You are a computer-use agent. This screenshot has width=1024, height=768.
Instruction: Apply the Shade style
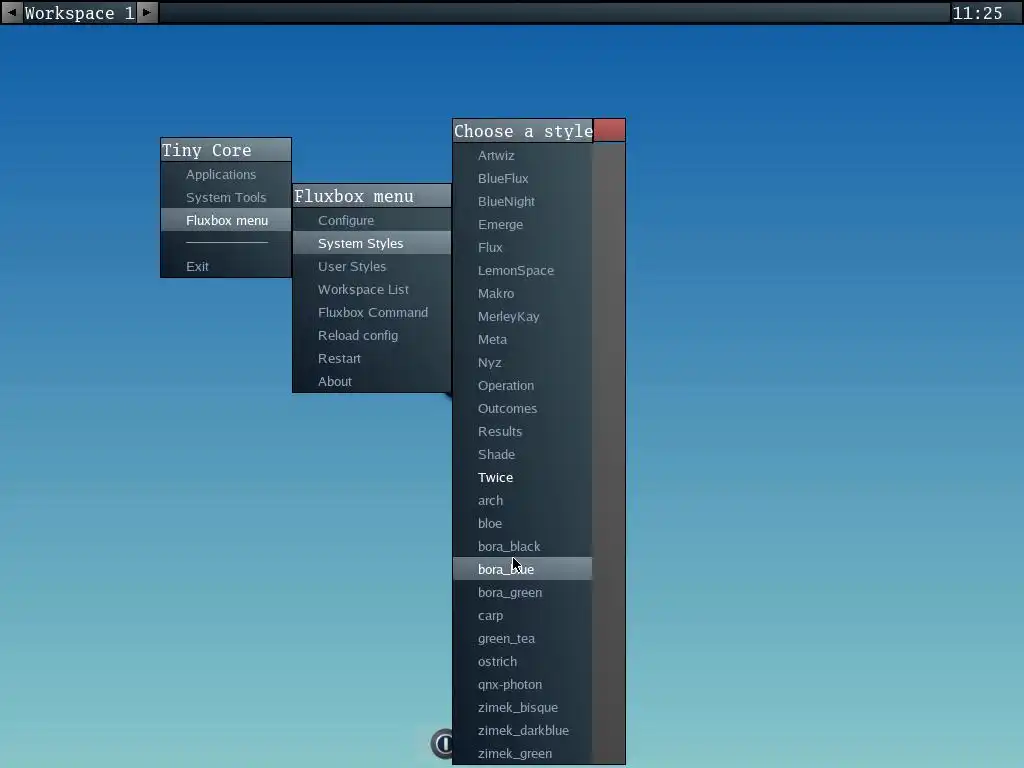tap(522, 455)
